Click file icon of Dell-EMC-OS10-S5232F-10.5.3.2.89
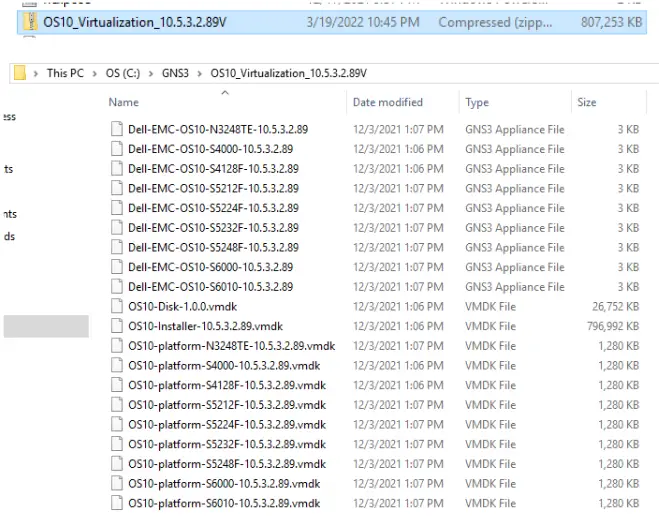The width and height of the screenshot is (659, 517). [x=117, y=227]
